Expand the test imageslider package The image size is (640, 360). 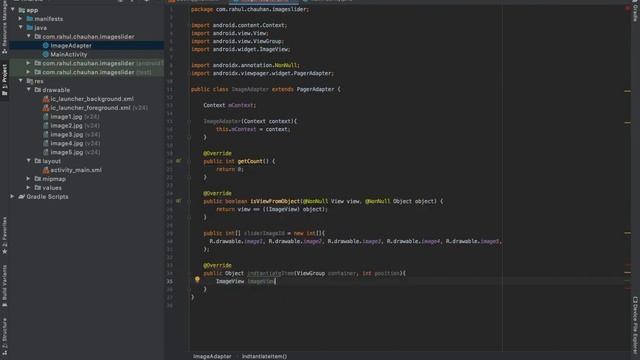28,72
